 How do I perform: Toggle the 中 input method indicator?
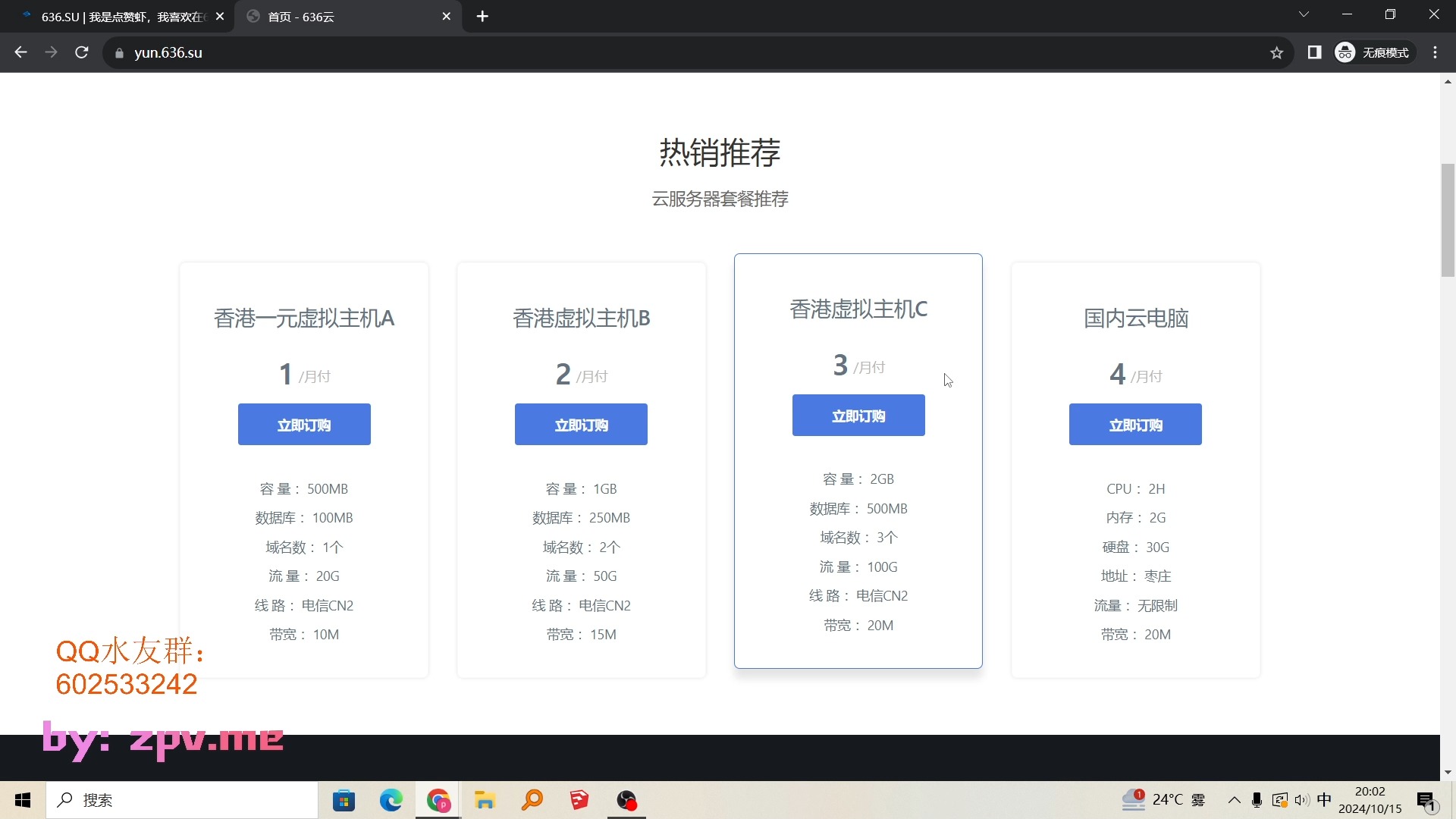(x=1324, y=800)
